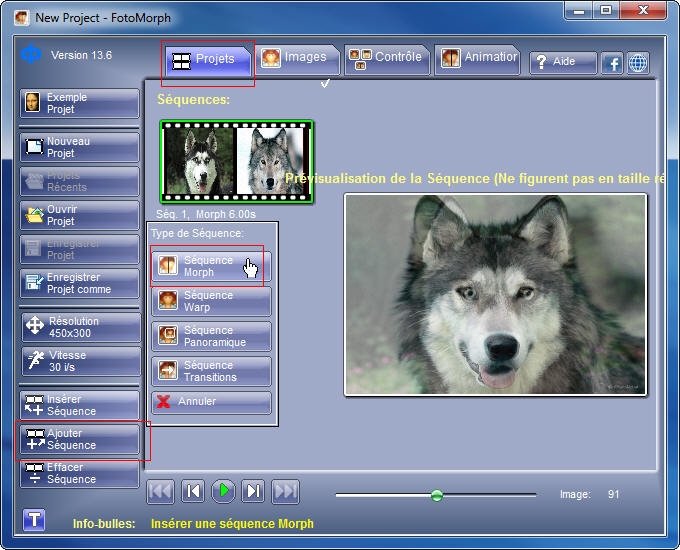Open the website globe icon

(x=638, y=63)
